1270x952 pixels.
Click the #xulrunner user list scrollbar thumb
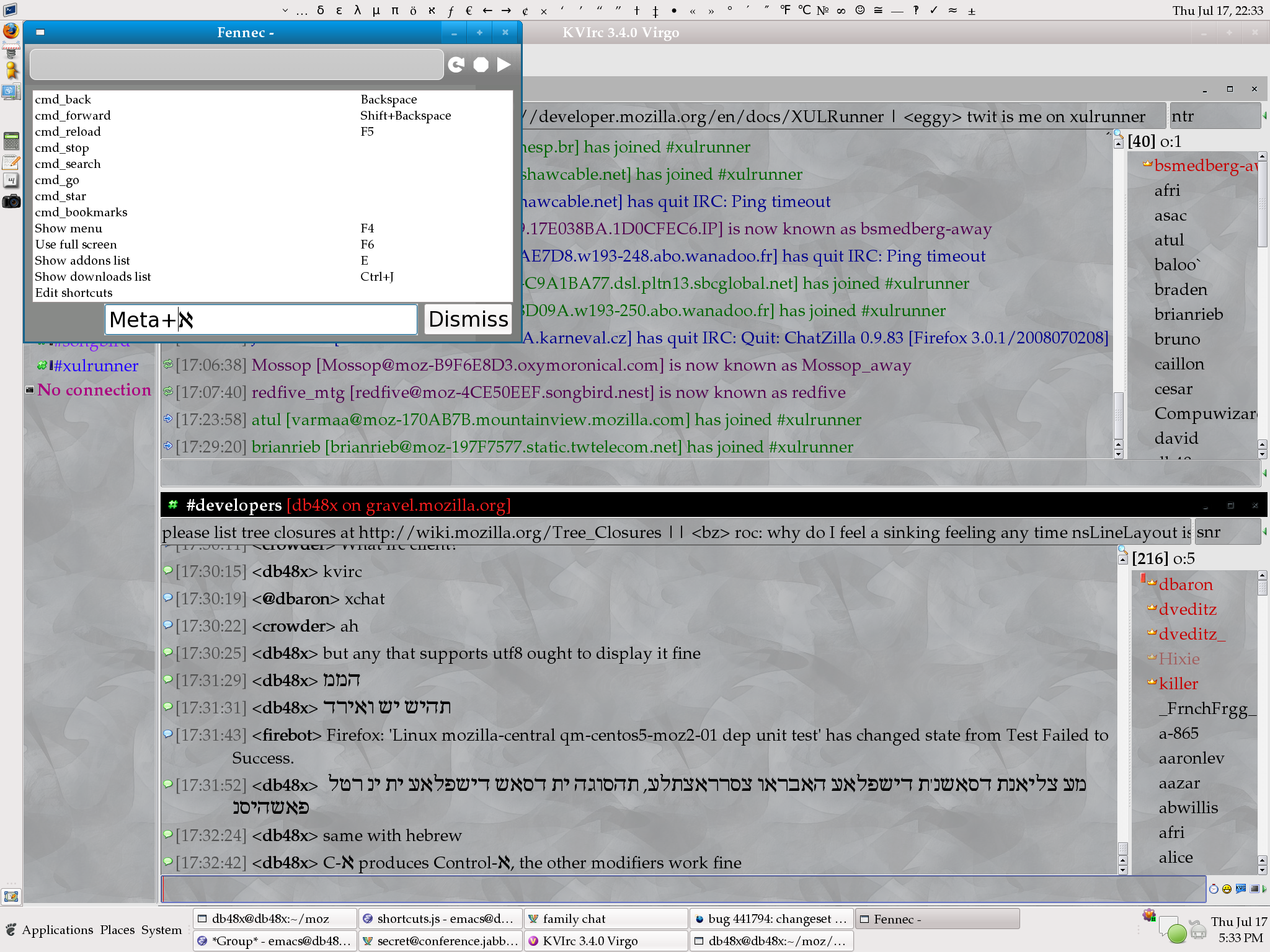pyautogui.click(x=1262, y=205)
